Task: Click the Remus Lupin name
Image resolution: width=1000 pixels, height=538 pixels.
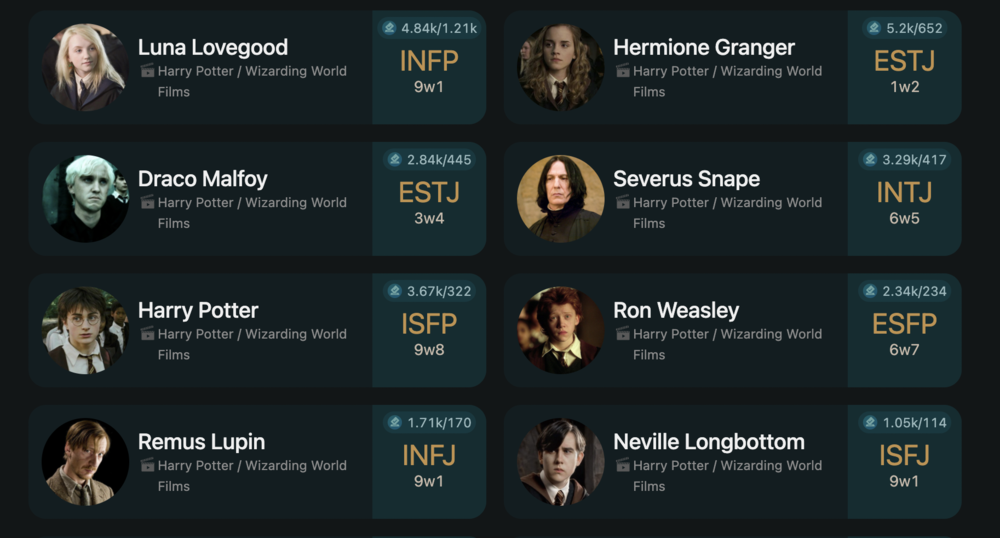Action: click(x=201, y=441)
